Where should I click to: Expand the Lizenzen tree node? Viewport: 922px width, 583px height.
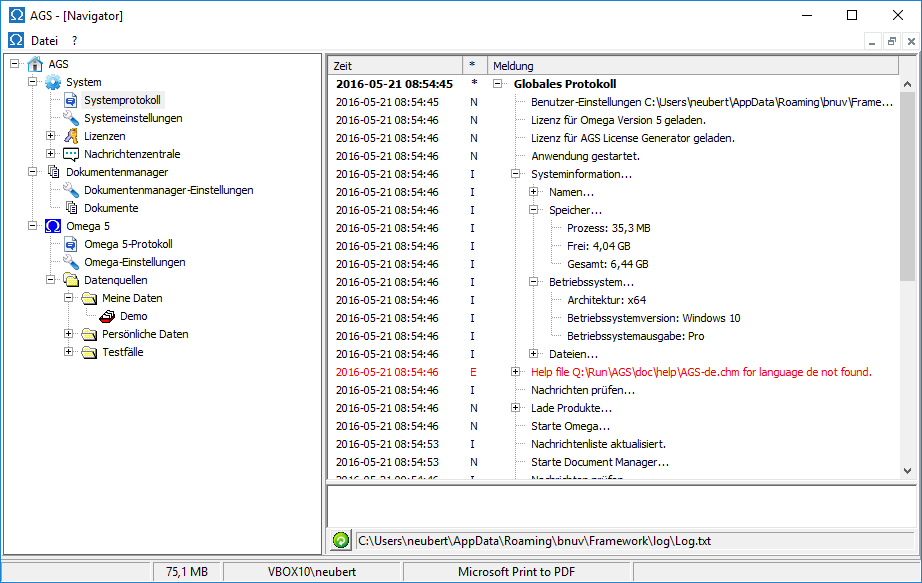pyautogui.click(x=51, y=136)
